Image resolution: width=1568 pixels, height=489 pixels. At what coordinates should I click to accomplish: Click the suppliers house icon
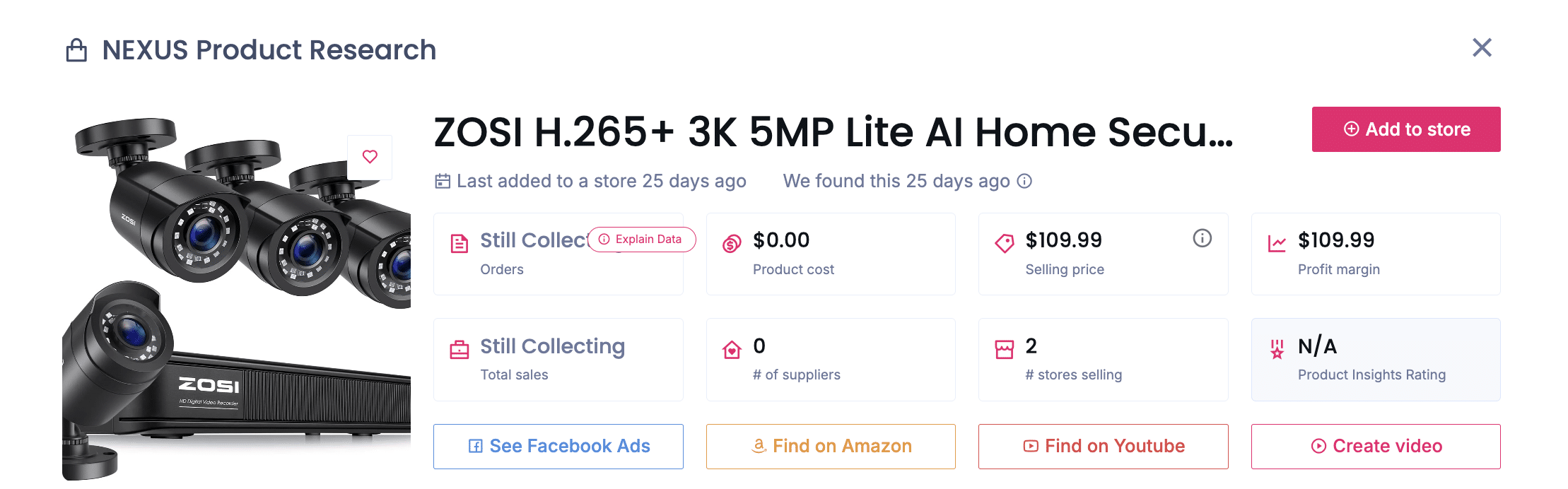(732, 350)
